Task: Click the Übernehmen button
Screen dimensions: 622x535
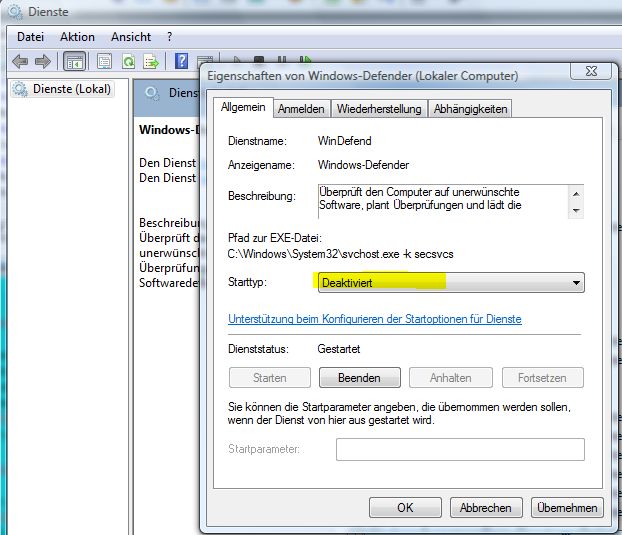Action: pos(567,508)
